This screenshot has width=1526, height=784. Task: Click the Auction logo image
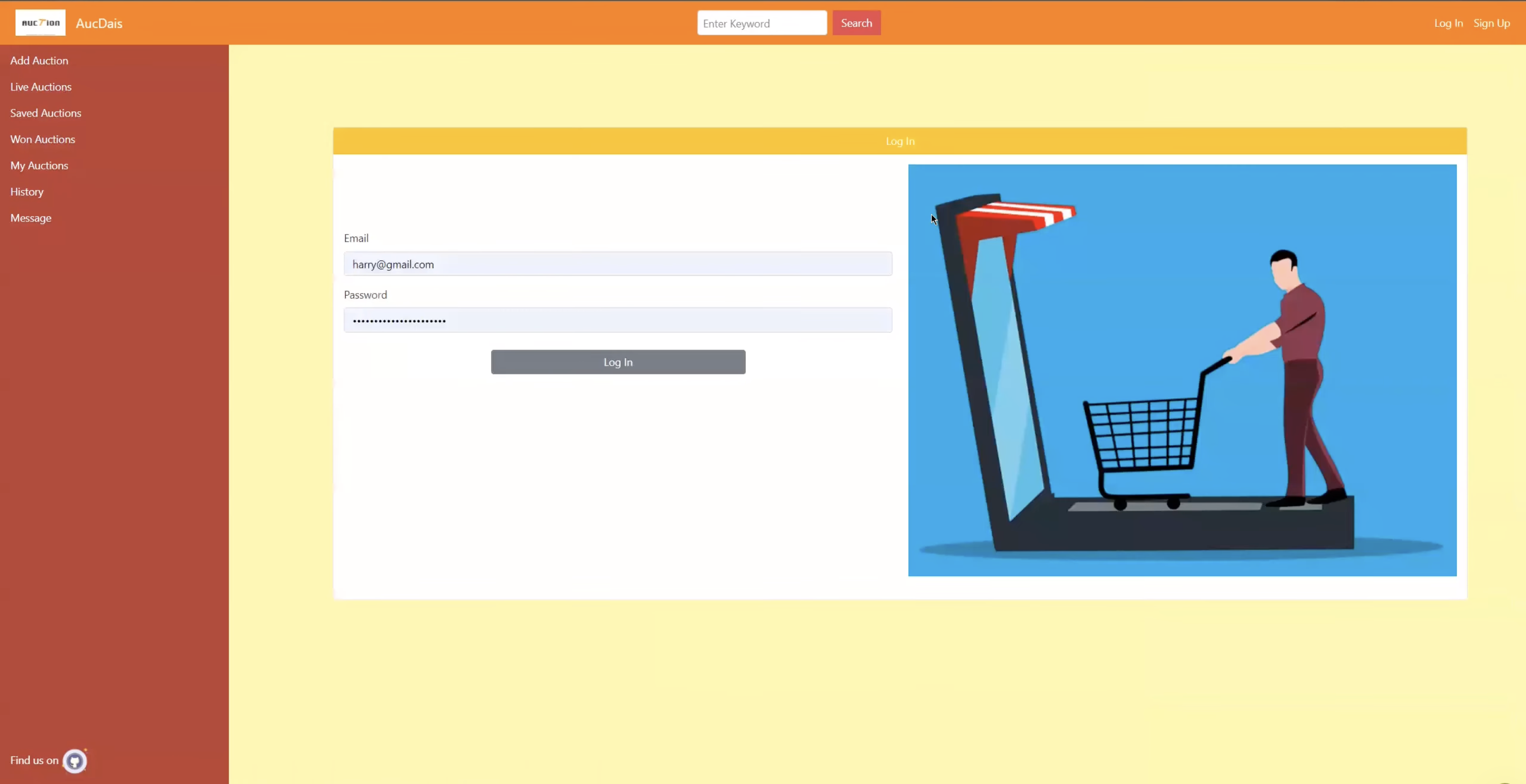point(40,23)
